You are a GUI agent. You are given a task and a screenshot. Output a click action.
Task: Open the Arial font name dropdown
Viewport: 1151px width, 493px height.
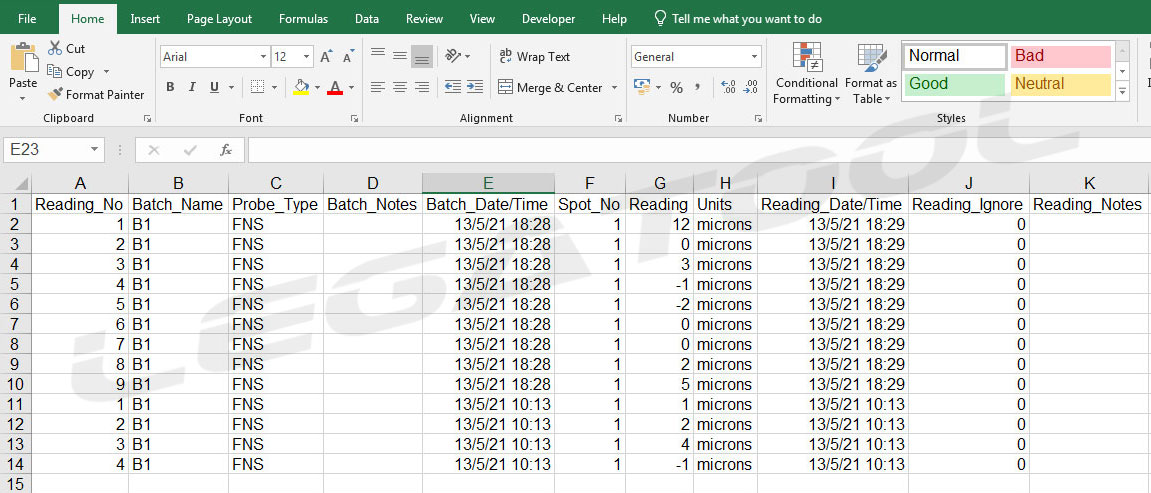point(263,57)
